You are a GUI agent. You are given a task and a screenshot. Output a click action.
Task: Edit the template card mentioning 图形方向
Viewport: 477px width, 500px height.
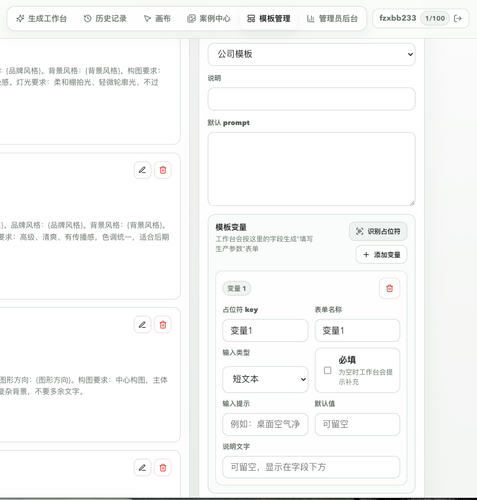point(142,325)
